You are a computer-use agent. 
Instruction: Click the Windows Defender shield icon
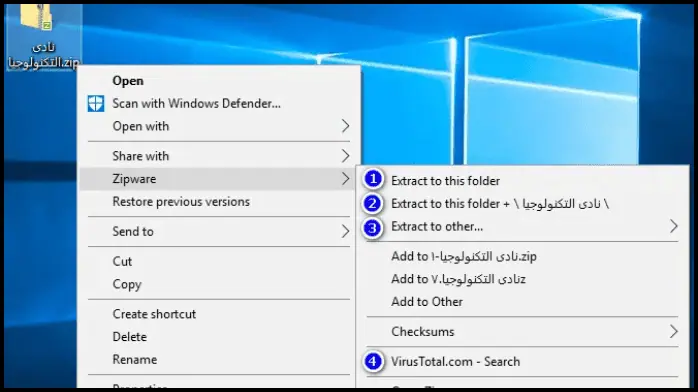coord(96,104)
